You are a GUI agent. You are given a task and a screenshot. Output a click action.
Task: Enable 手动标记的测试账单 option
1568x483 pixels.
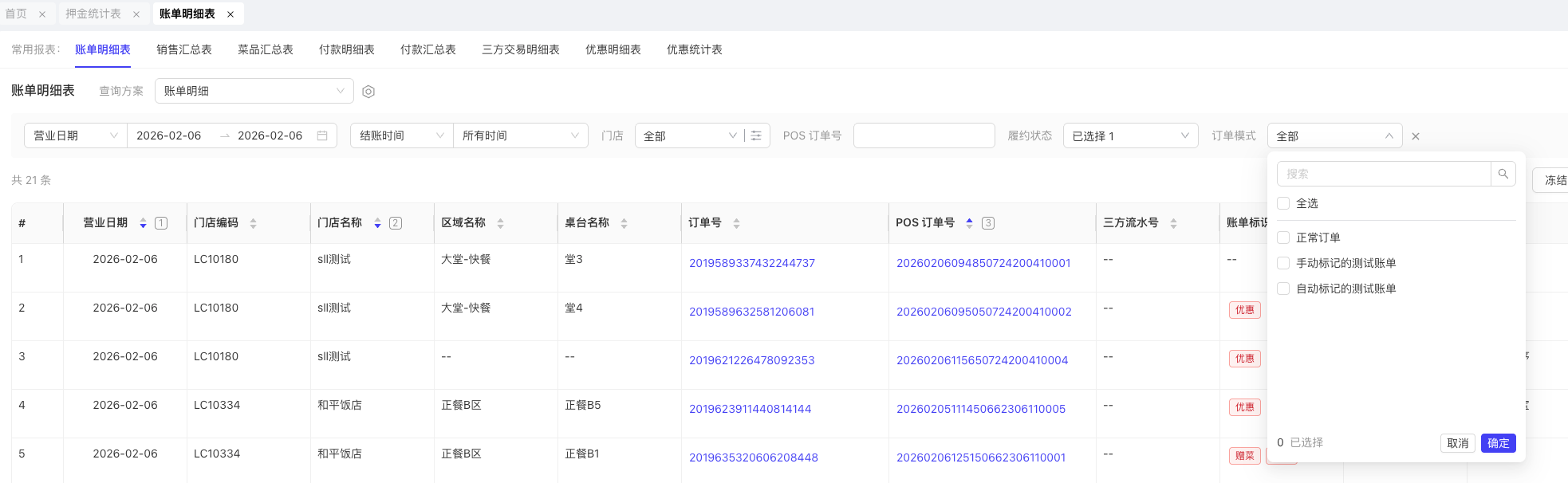pyautogui.click(x=1283, y=263)
